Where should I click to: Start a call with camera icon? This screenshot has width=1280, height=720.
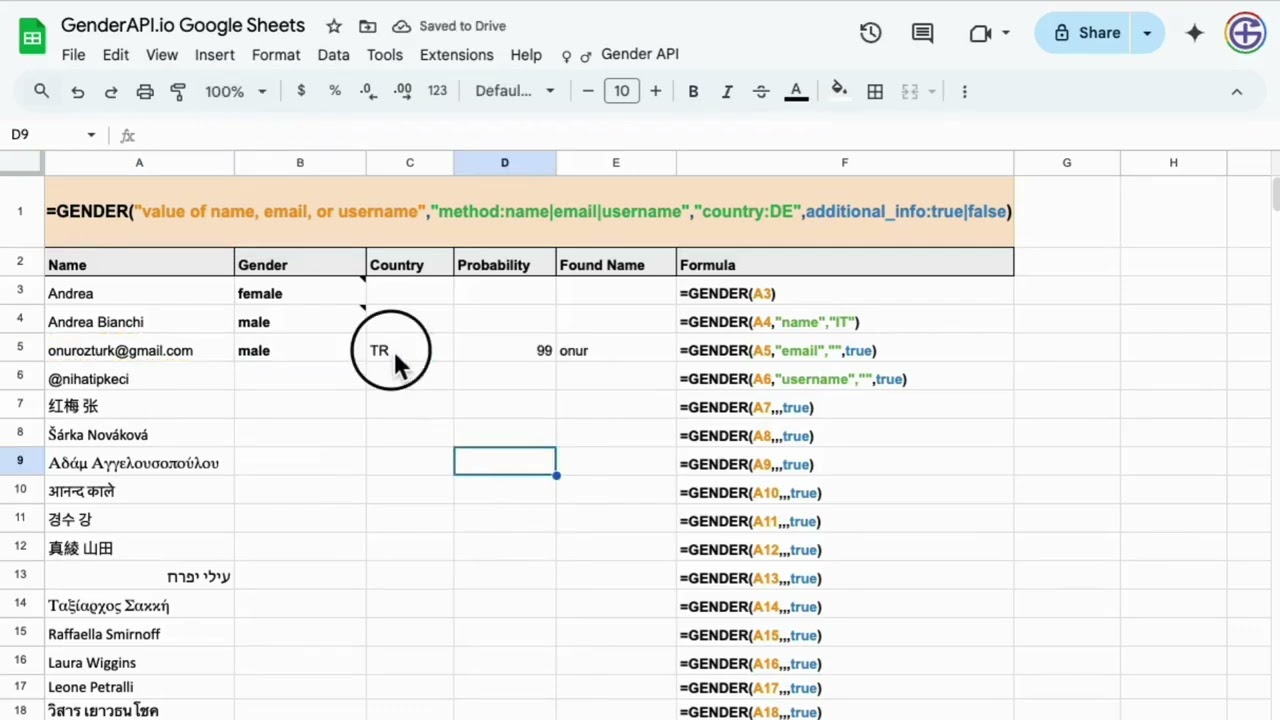[980, 33]
